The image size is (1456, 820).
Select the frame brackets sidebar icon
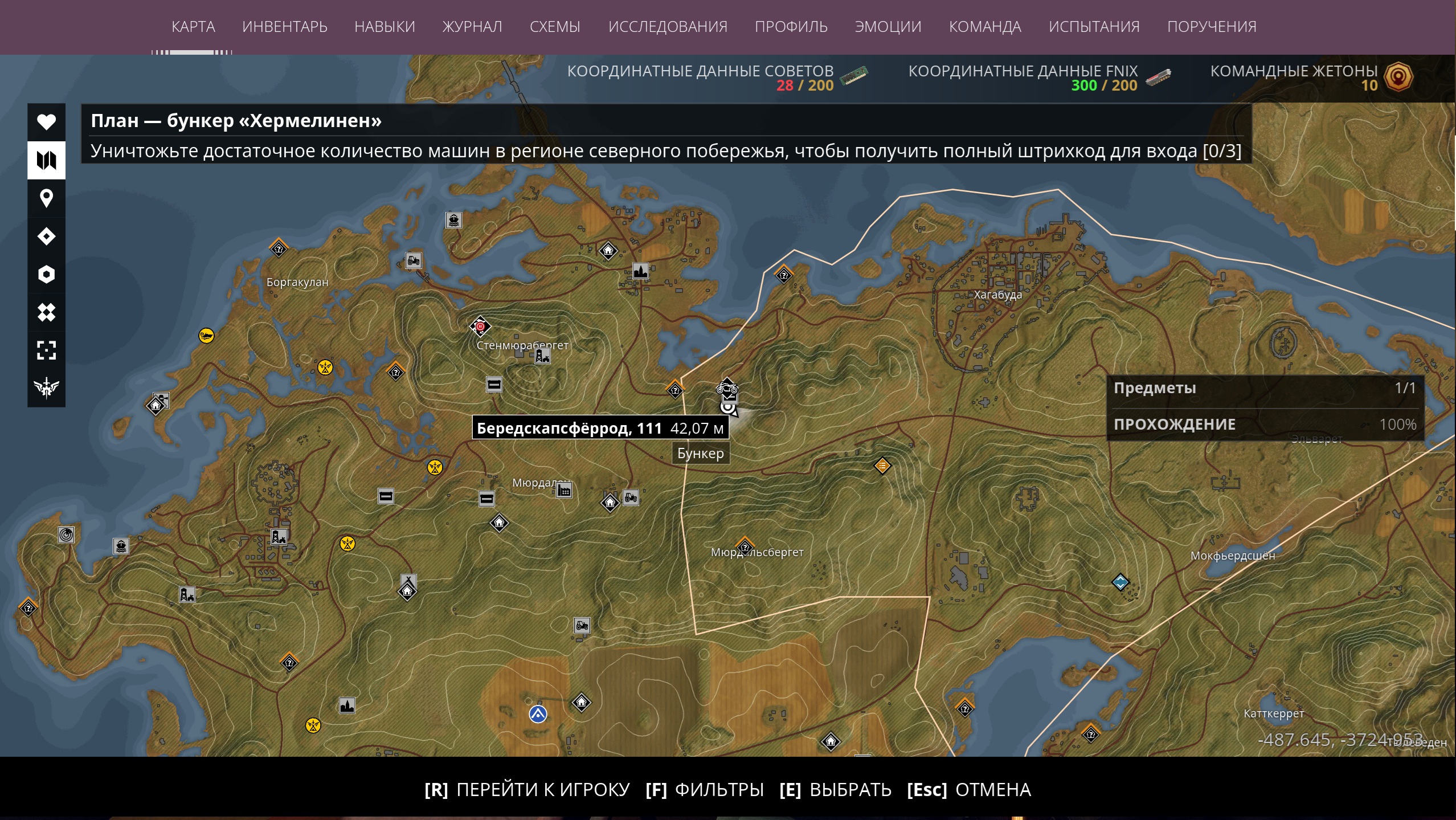pos(46,350)
